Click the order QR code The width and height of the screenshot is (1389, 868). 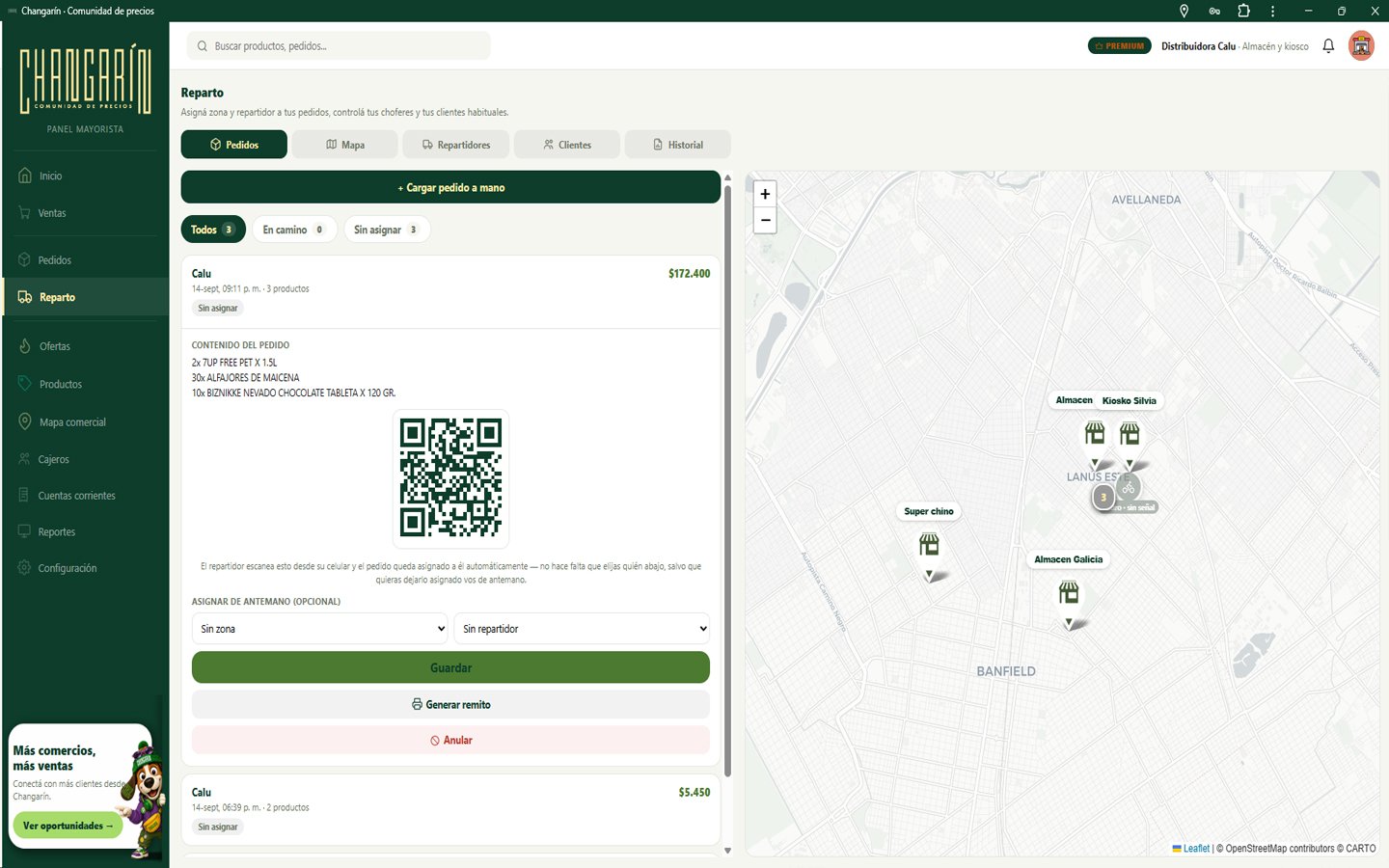click(x=450, y=477)
